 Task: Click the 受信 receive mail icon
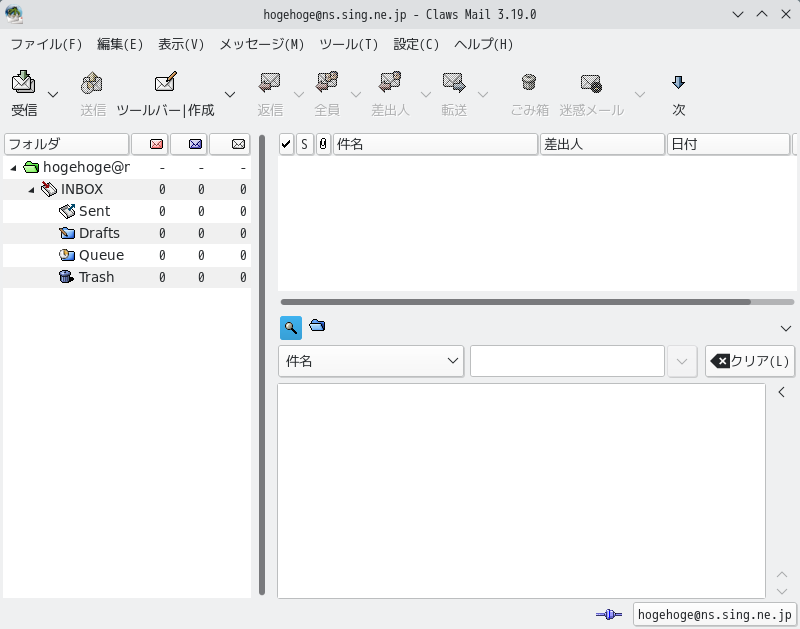click(23, 82)
